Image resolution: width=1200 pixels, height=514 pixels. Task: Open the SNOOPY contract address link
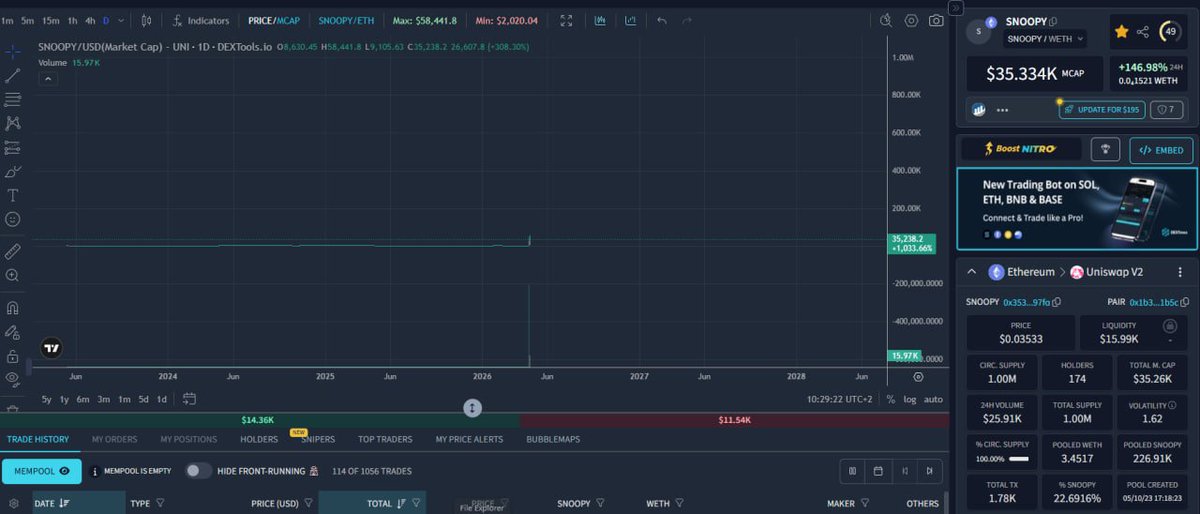tap(1029, 301)
